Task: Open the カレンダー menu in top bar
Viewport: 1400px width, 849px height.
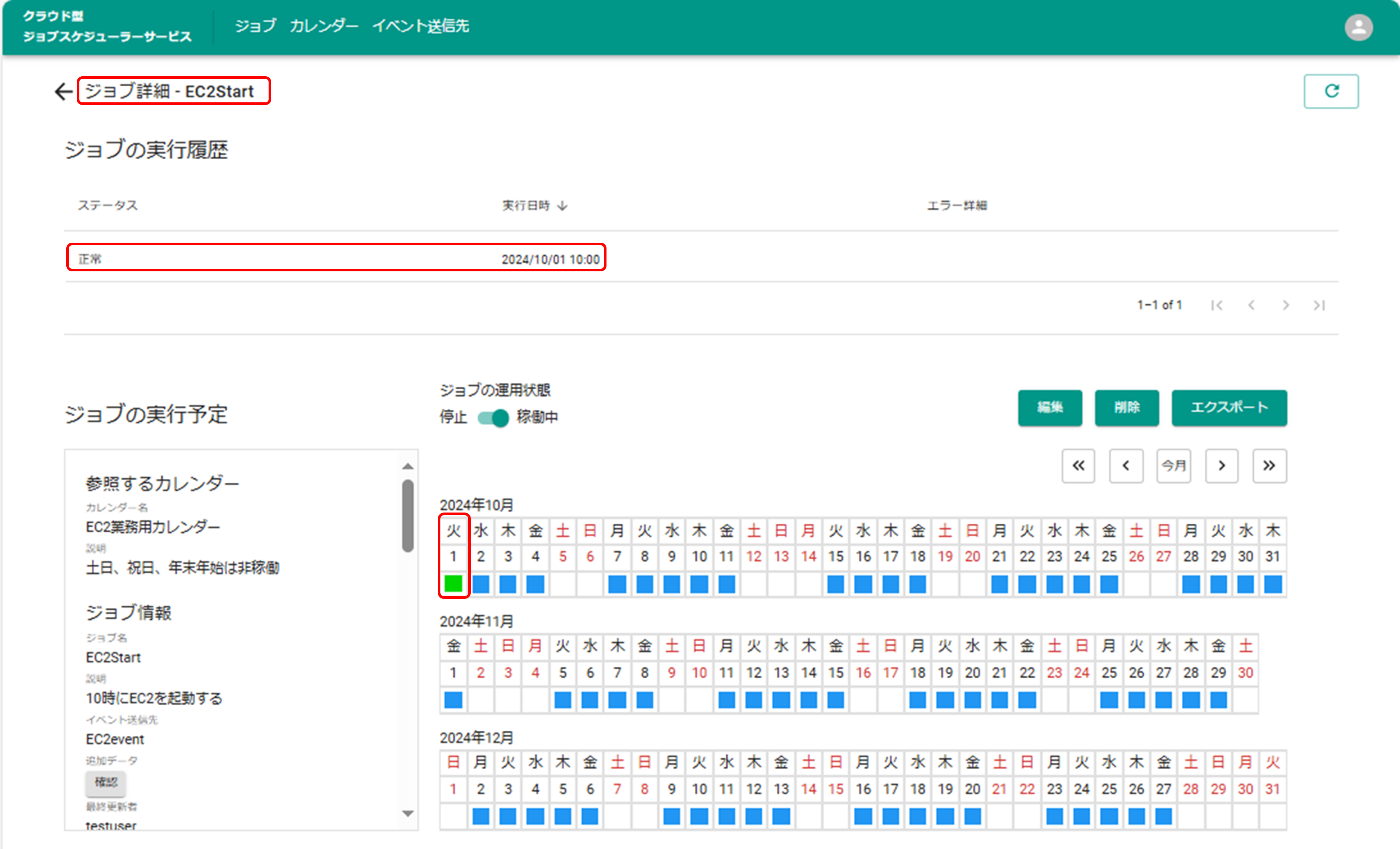Action: [x=324, y=27]
